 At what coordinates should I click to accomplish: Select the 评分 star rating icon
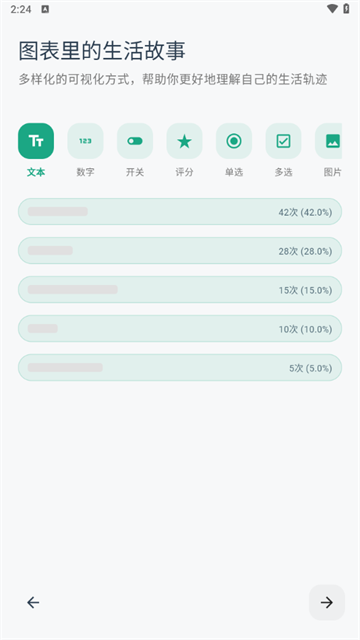(x=184, y=141)
